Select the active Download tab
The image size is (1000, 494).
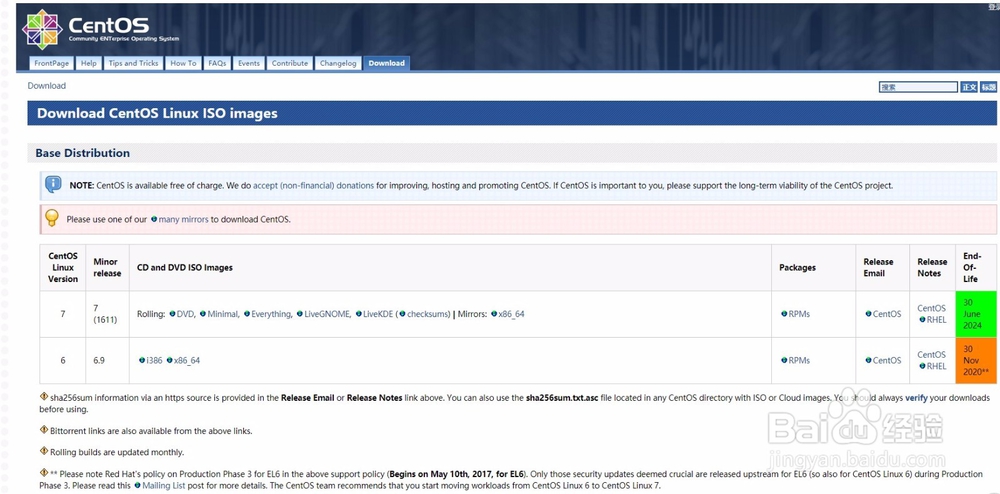(386, 63)
